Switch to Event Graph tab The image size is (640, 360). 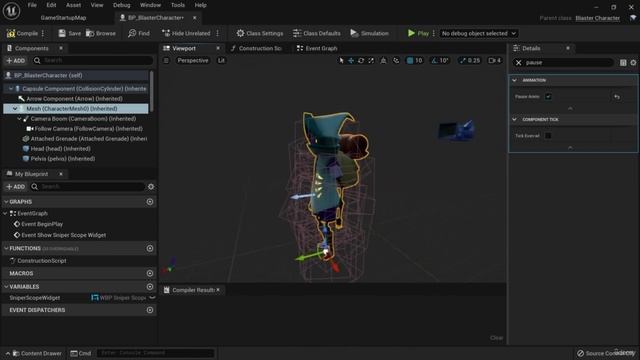click(x=317, y=48)
